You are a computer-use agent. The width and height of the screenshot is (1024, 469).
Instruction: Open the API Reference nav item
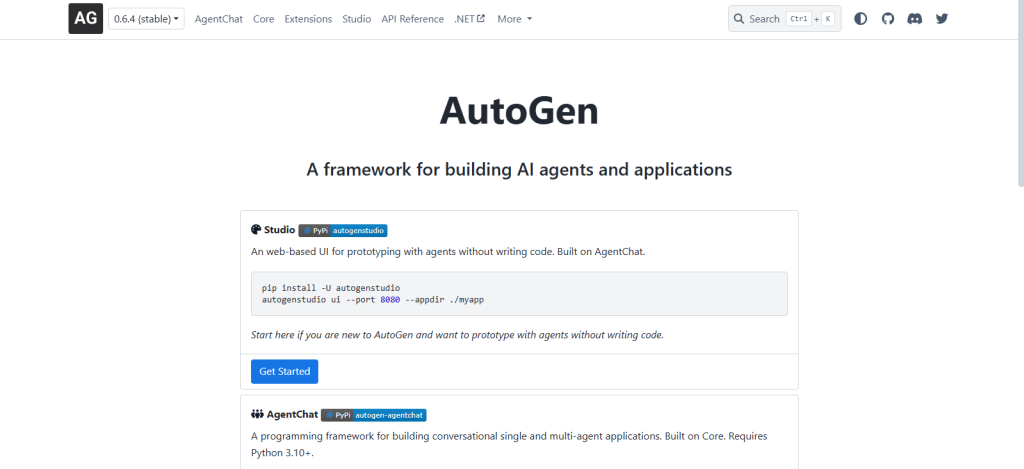tap(413, 19)
